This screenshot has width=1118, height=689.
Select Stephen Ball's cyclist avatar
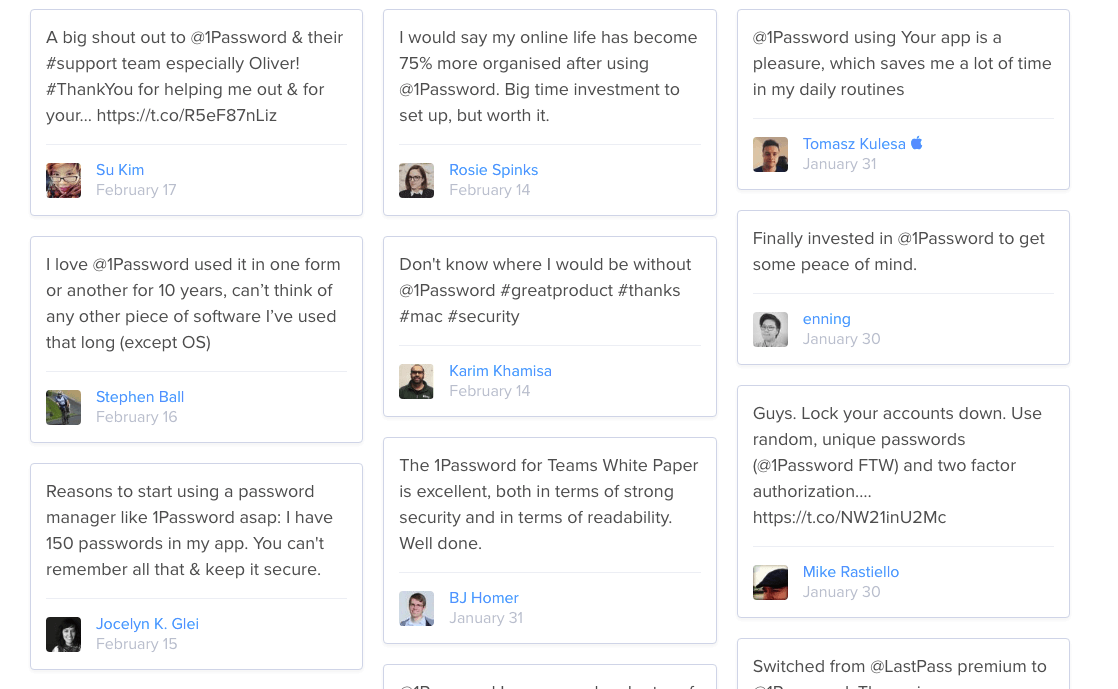(x=63, y=407)
